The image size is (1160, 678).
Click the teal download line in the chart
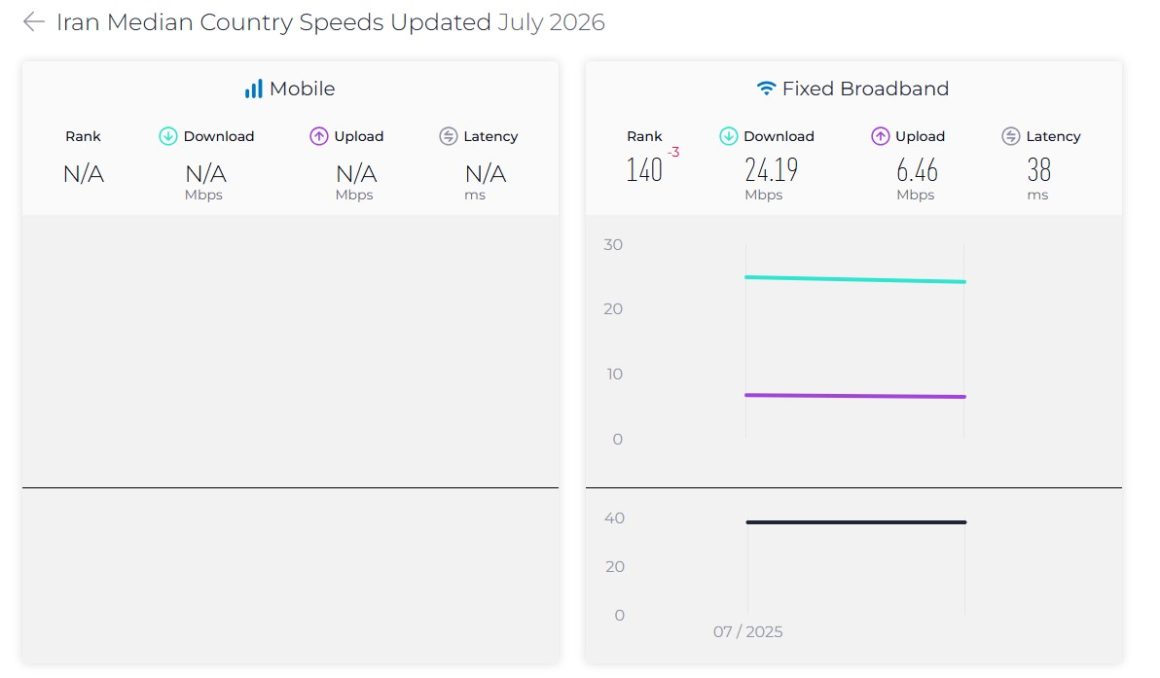pos(855,280)
